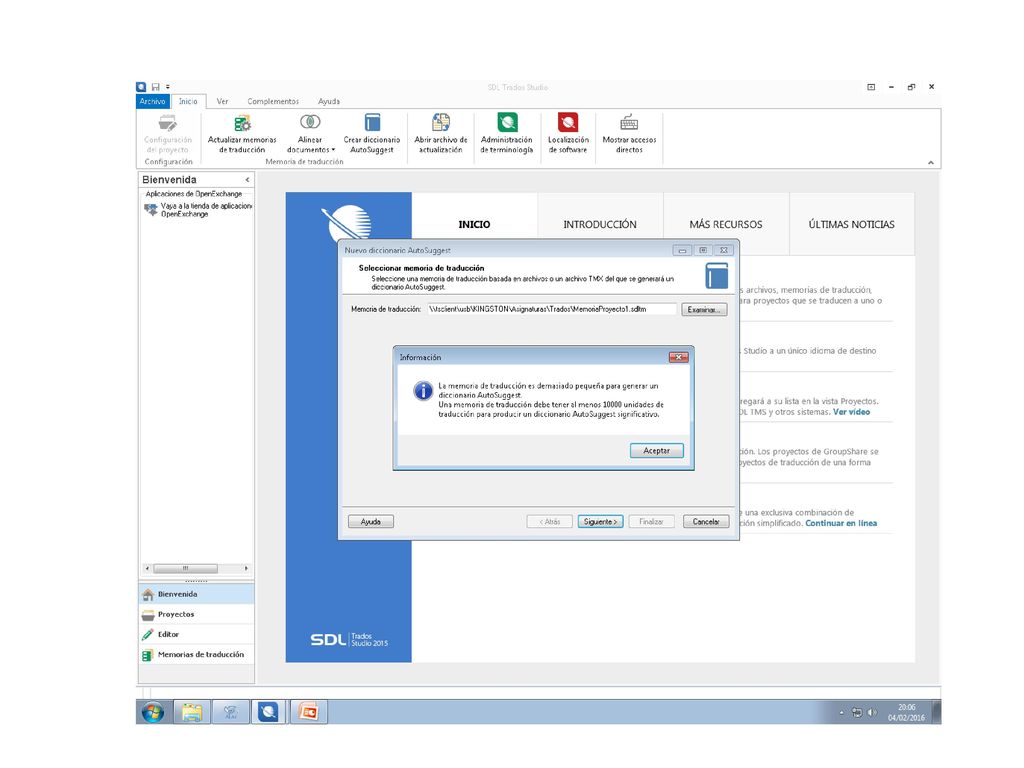The image size is (1024, 768).
Task: Maximize the Nuevo diccionario AutoSuggest window
Action: point(703,250)
